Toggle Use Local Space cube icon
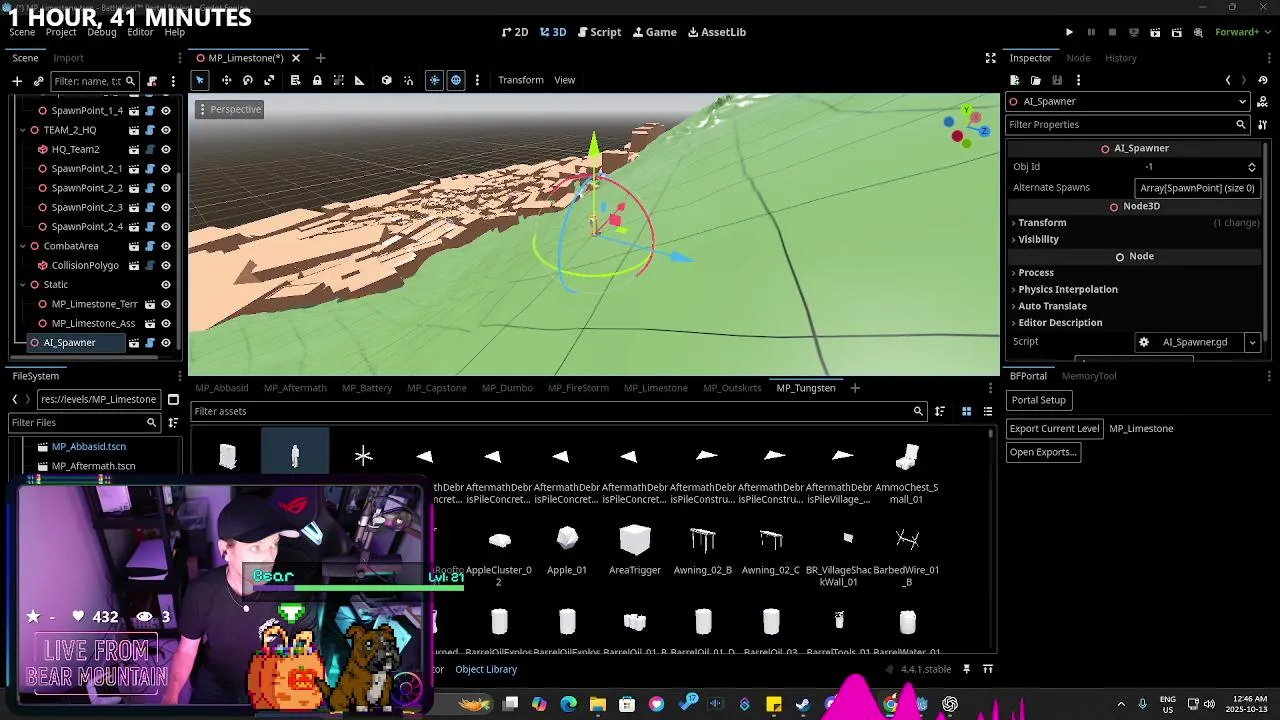 (x=386, y=80)
